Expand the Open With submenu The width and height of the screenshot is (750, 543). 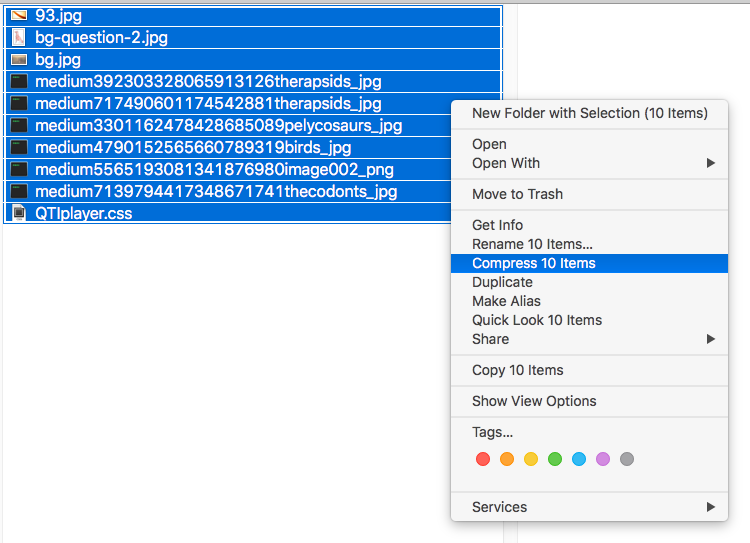pyautogui.click(x=589, y=163)
